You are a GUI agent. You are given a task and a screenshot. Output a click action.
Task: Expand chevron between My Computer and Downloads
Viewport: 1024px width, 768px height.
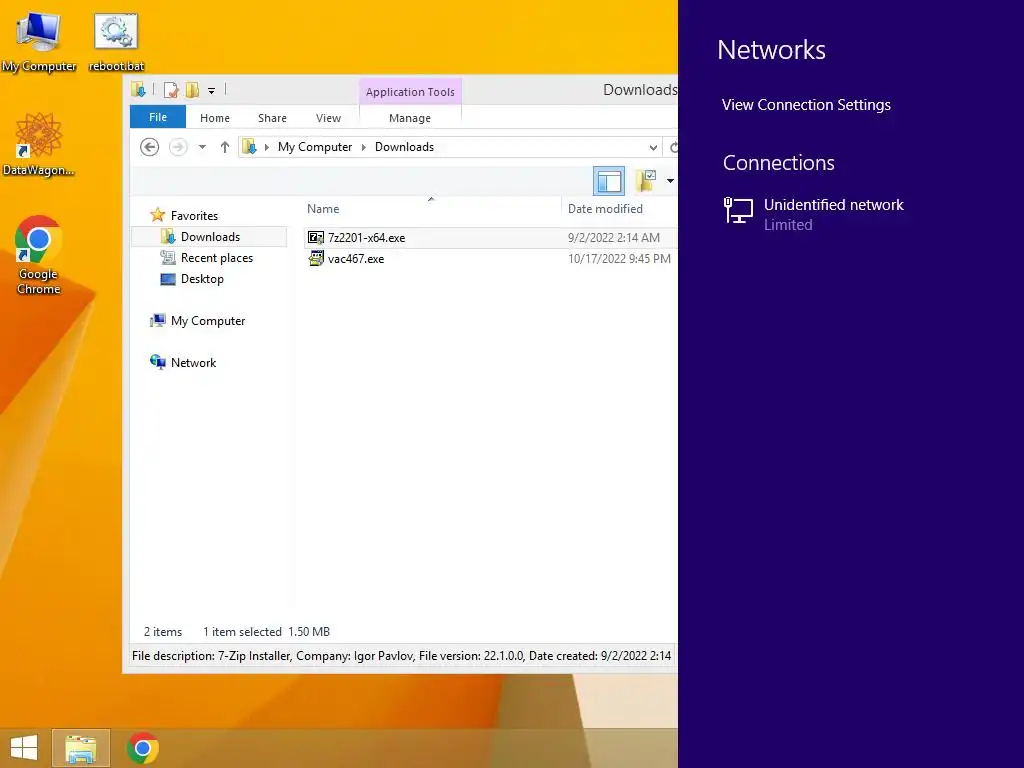(364, 148)
